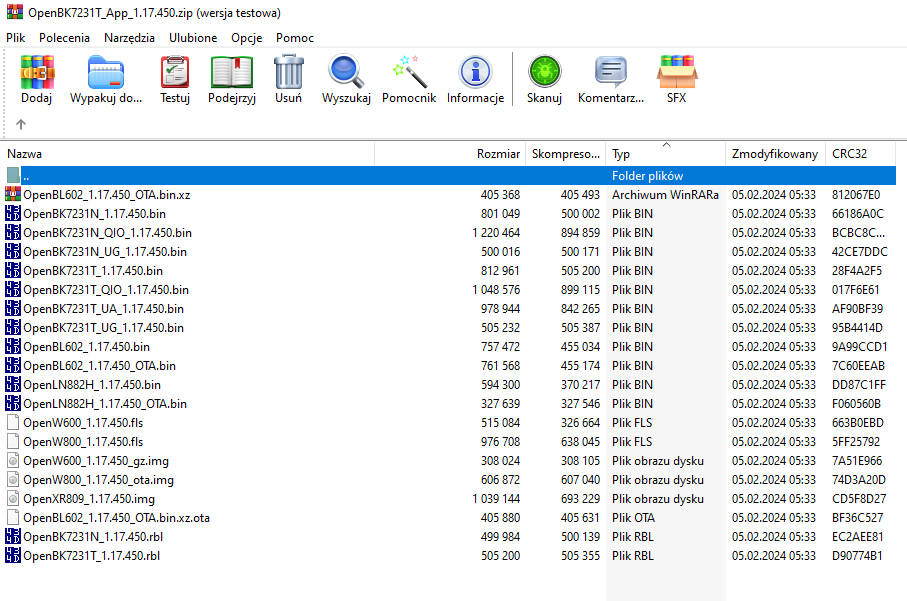The height and width of the screenshot is (601, 907).
Task: Open the Podejrzyj (view) book icon
Action: (x=232, y=72)
